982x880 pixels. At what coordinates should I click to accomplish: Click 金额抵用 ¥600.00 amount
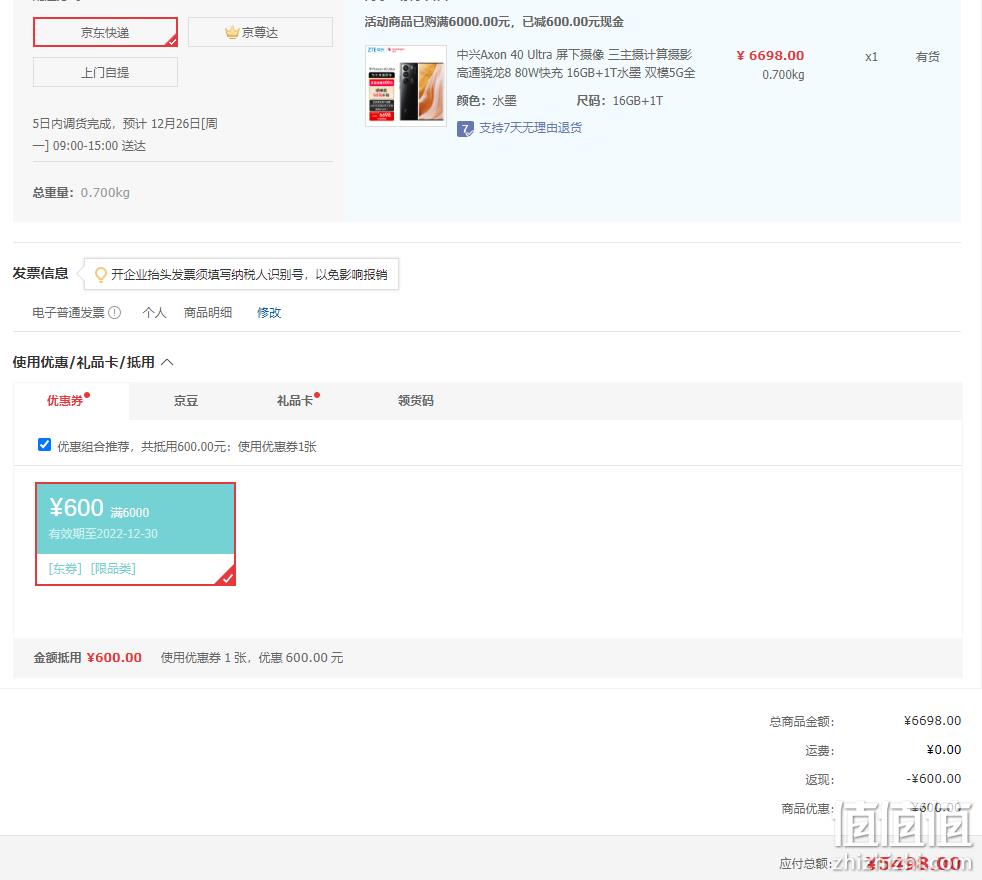pyautogui.click(x=114, y=657)
